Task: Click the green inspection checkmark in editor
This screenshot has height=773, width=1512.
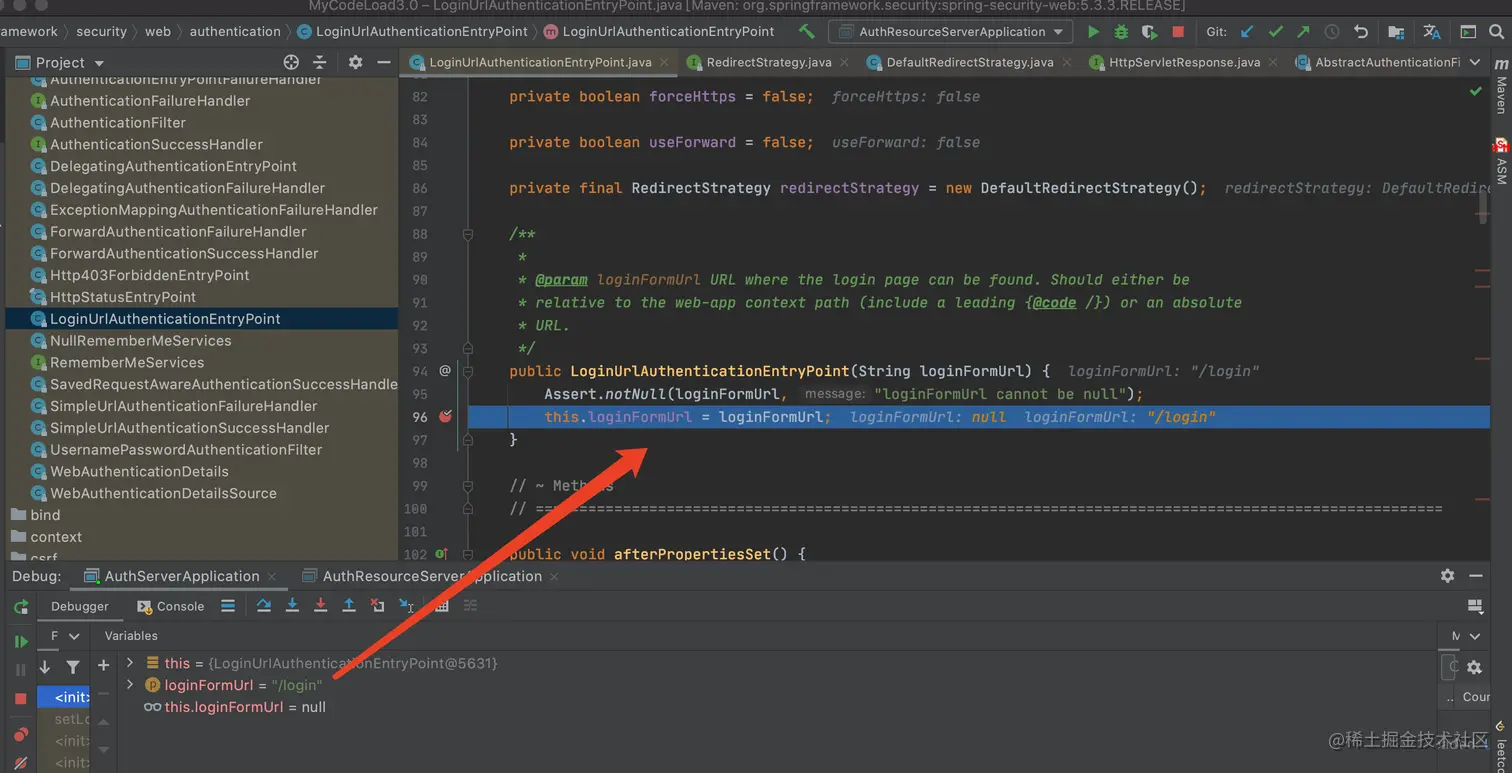Action: coord(1476,91)
